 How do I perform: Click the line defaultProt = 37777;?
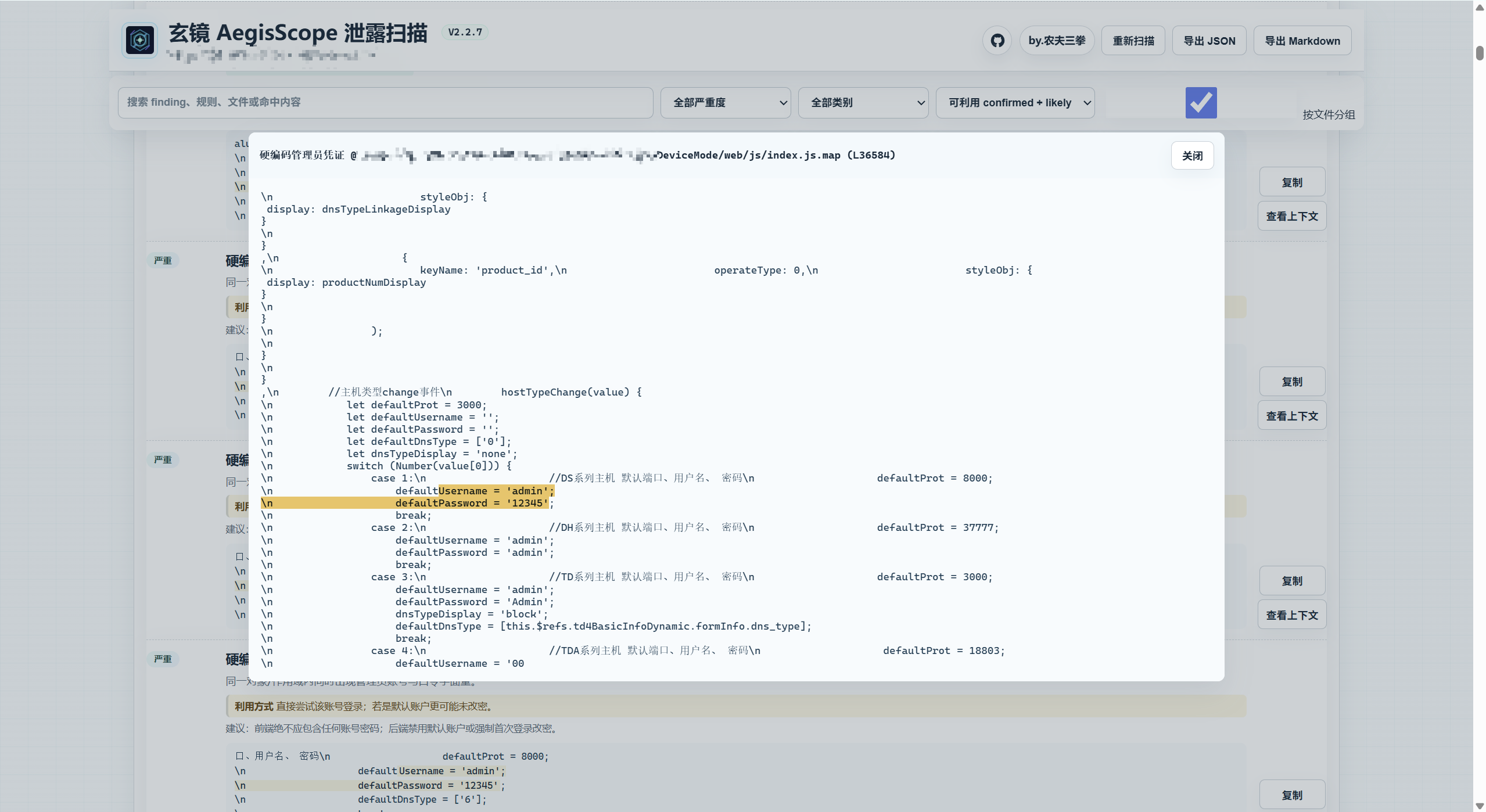coord(938,527)
